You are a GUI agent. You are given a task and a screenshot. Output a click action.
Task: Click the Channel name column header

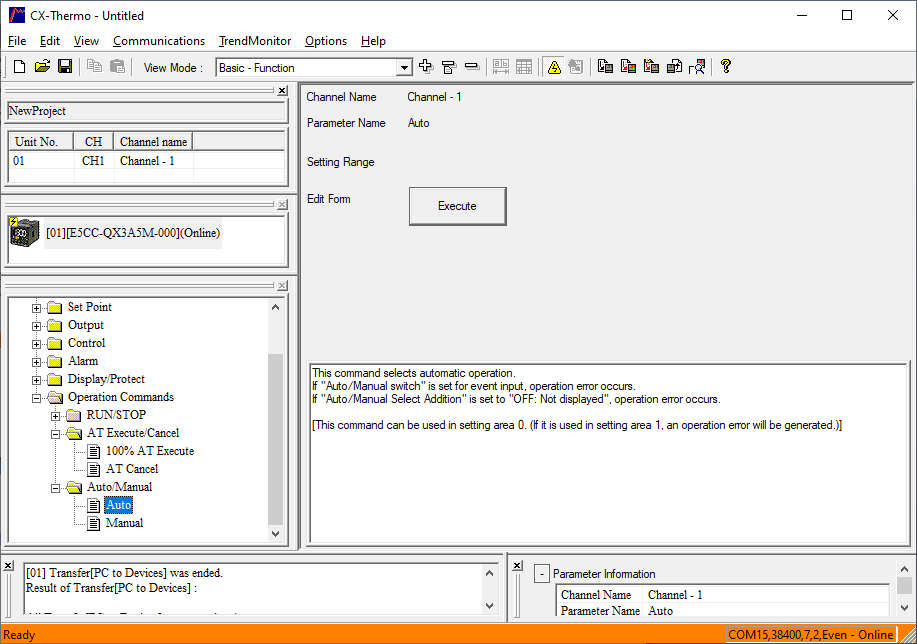[x=153, y=142]
